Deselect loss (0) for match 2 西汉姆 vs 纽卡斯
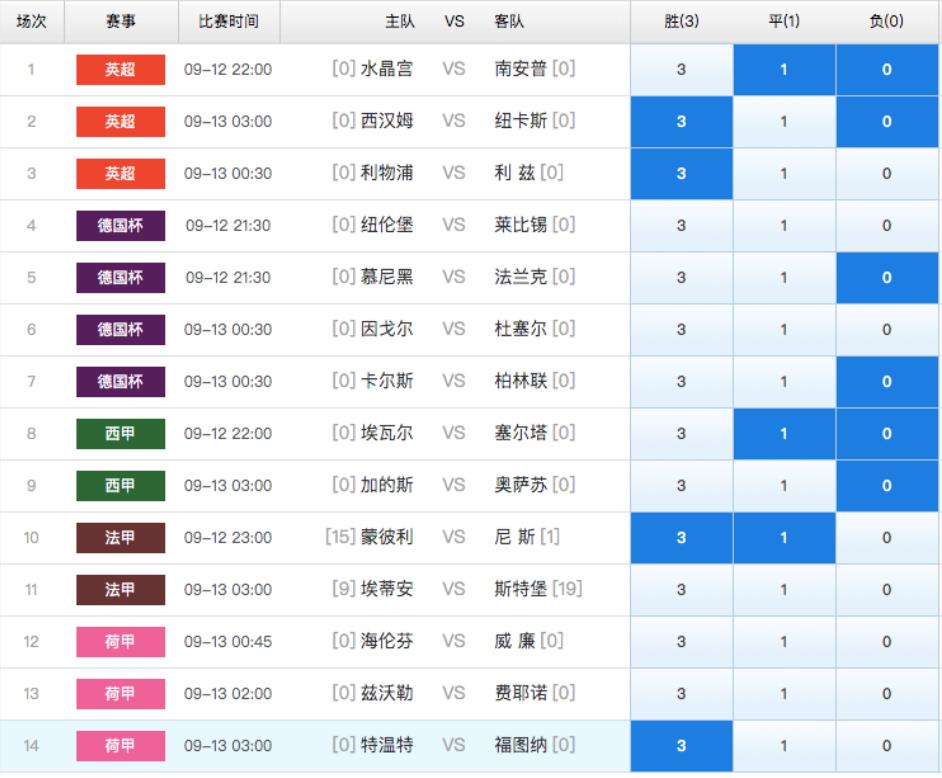The height and width of the screenshot is (778, 942). click(887, 121)
